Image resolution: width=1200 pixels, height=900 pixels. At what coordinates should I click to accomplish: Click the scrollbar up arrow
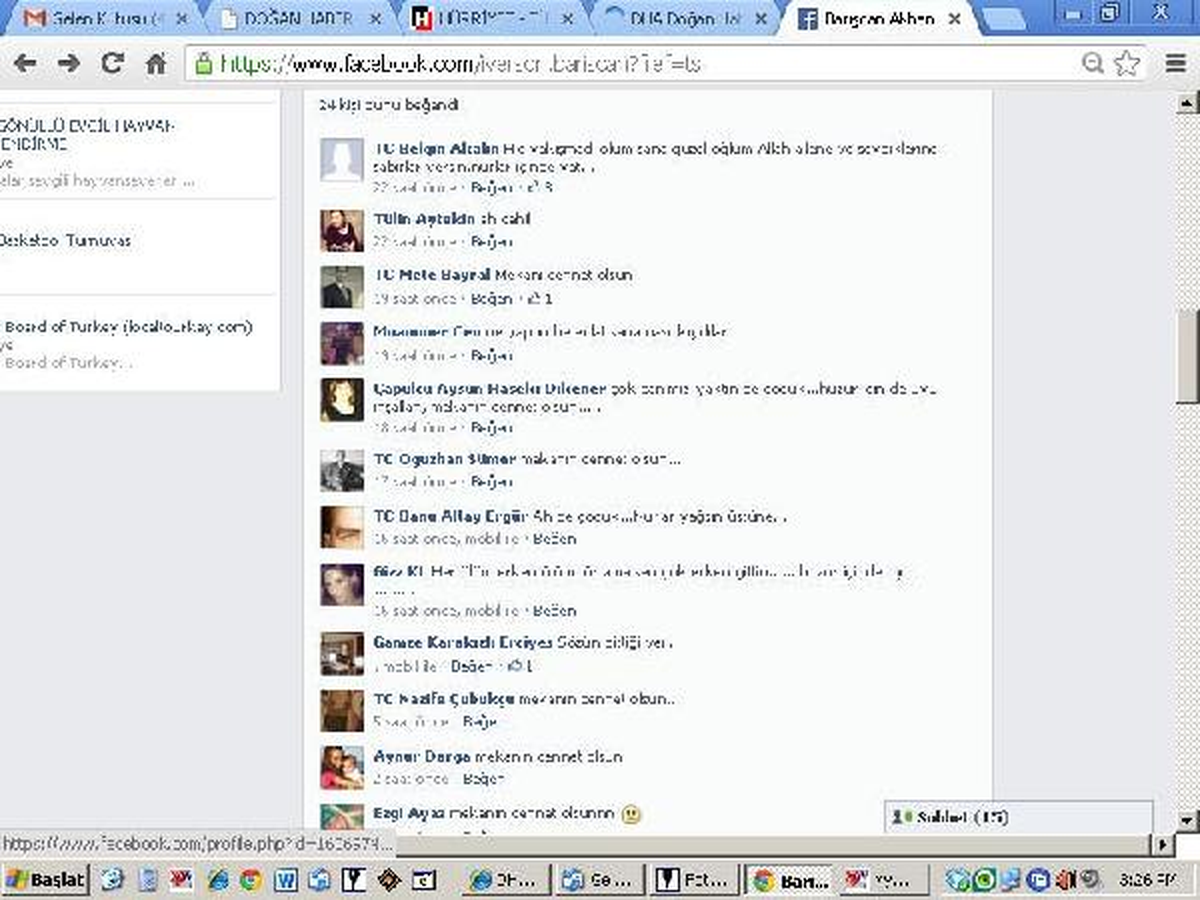1187,102
